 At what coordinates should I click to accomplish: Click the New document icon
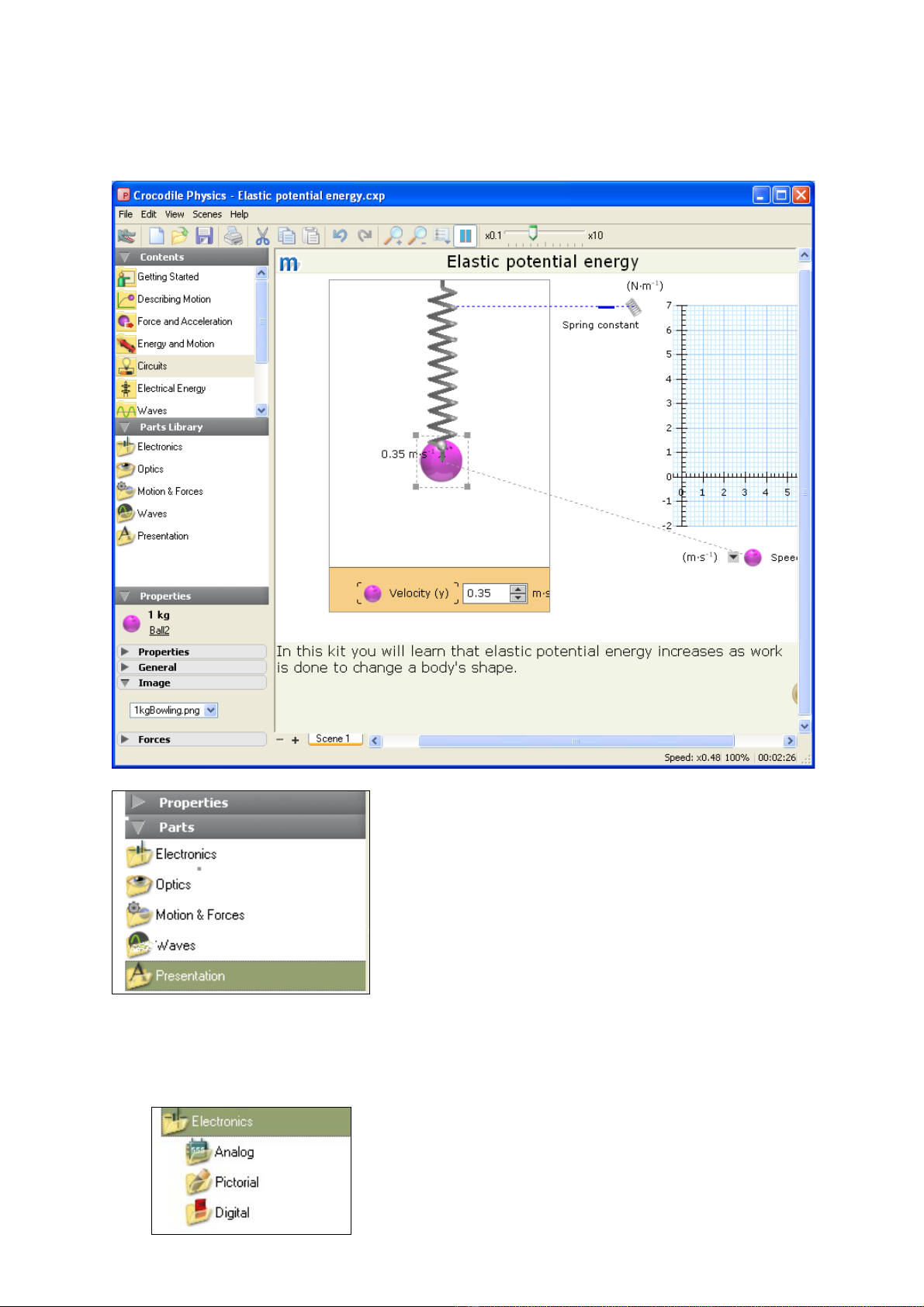point(157,236)
